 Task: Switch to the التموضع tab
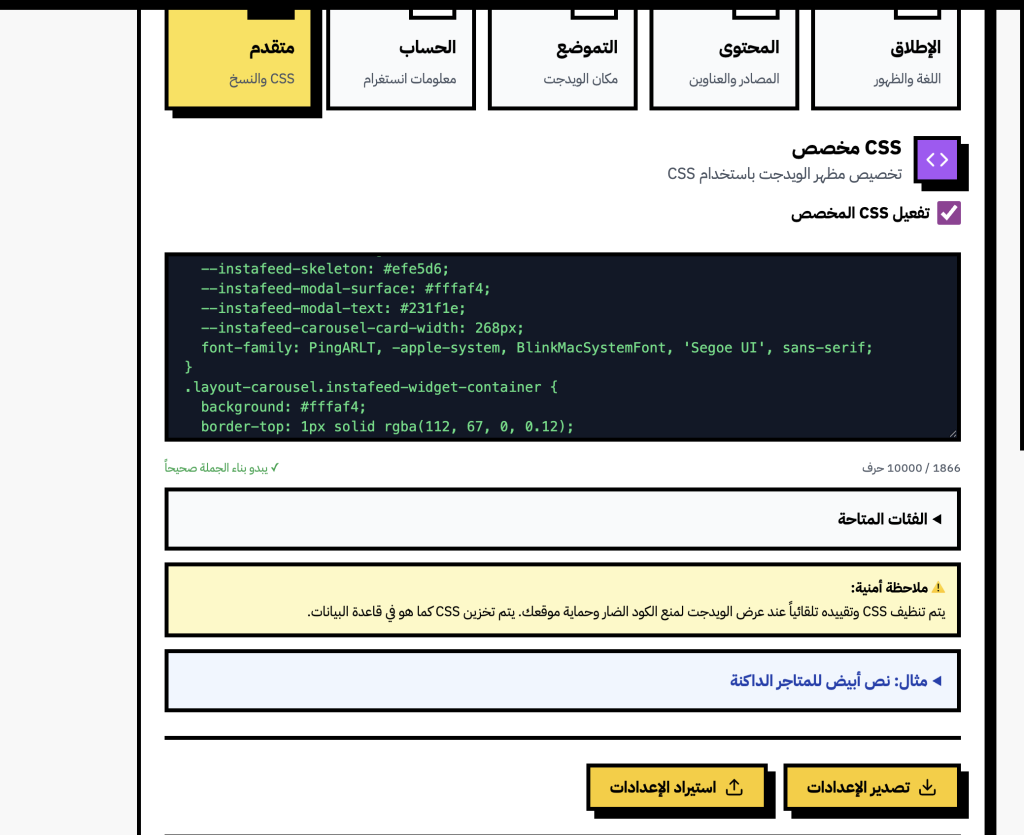562,59
